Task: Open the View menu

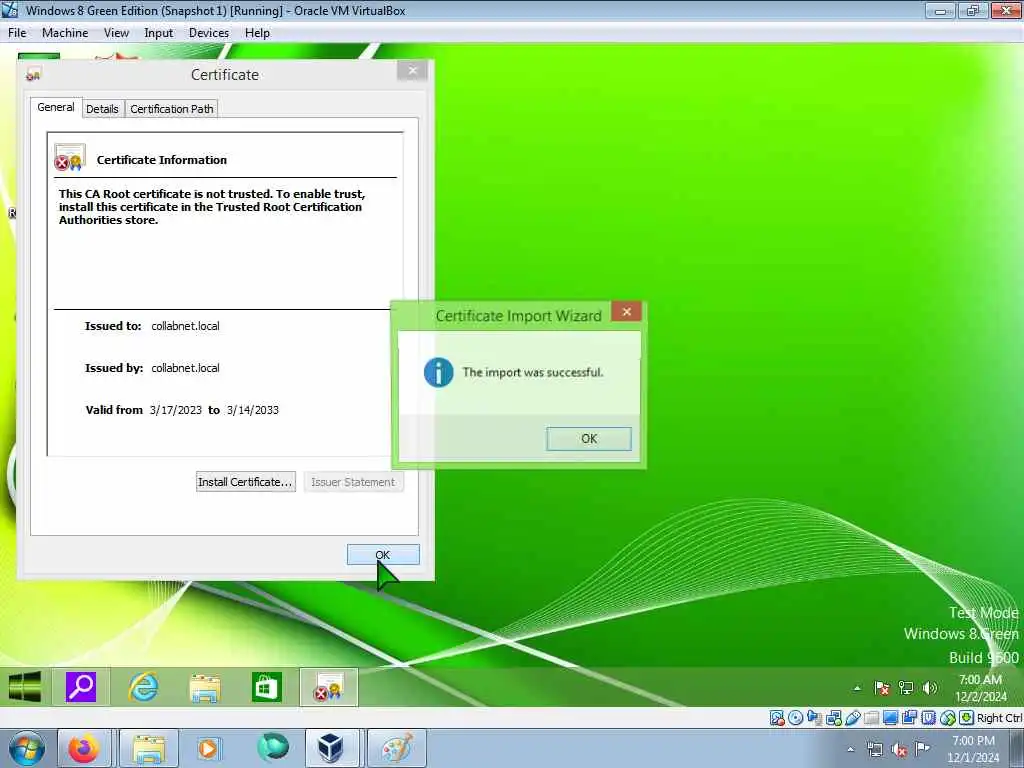Action: coord(116,33)
